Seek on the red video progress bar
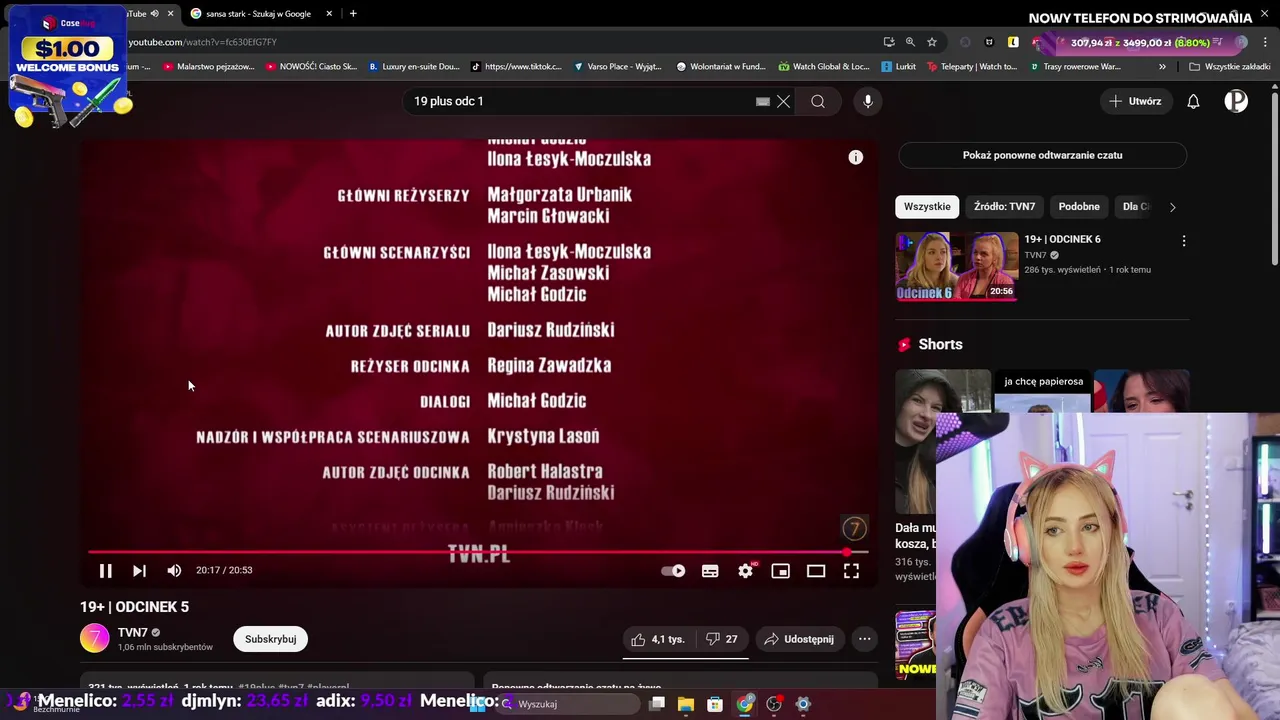 478,551
